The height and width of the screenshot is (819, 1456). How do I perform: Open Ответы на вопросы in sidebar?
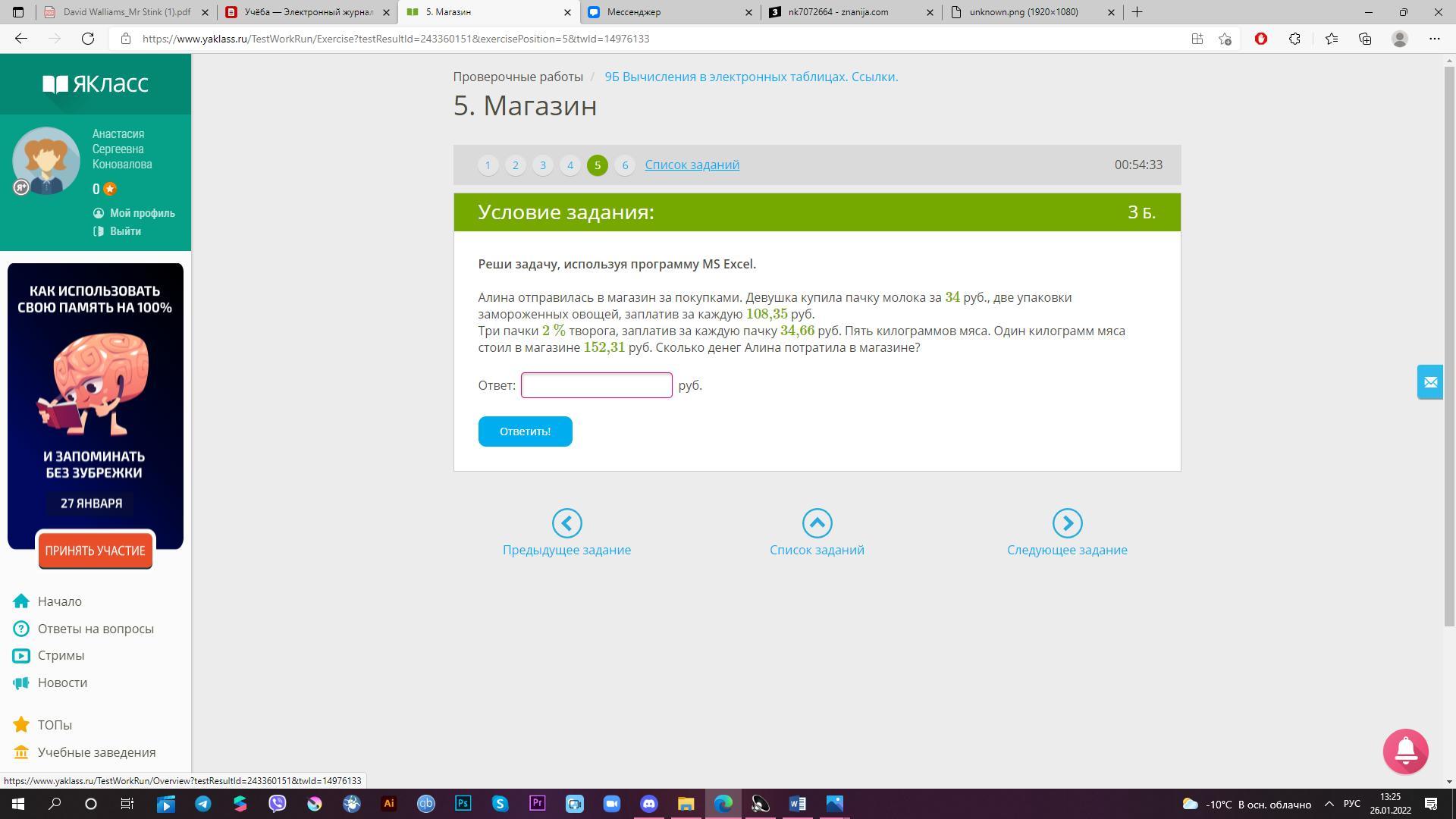coord(96,629)
